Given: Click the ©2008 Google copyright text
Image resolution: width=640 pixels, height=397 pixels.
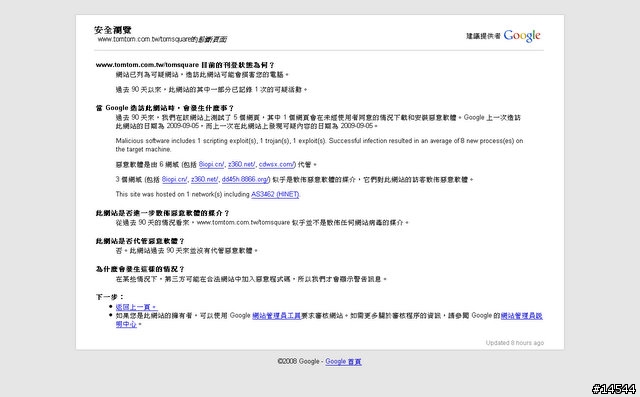Looking at the screenshot, I should (x=298, y=362).
